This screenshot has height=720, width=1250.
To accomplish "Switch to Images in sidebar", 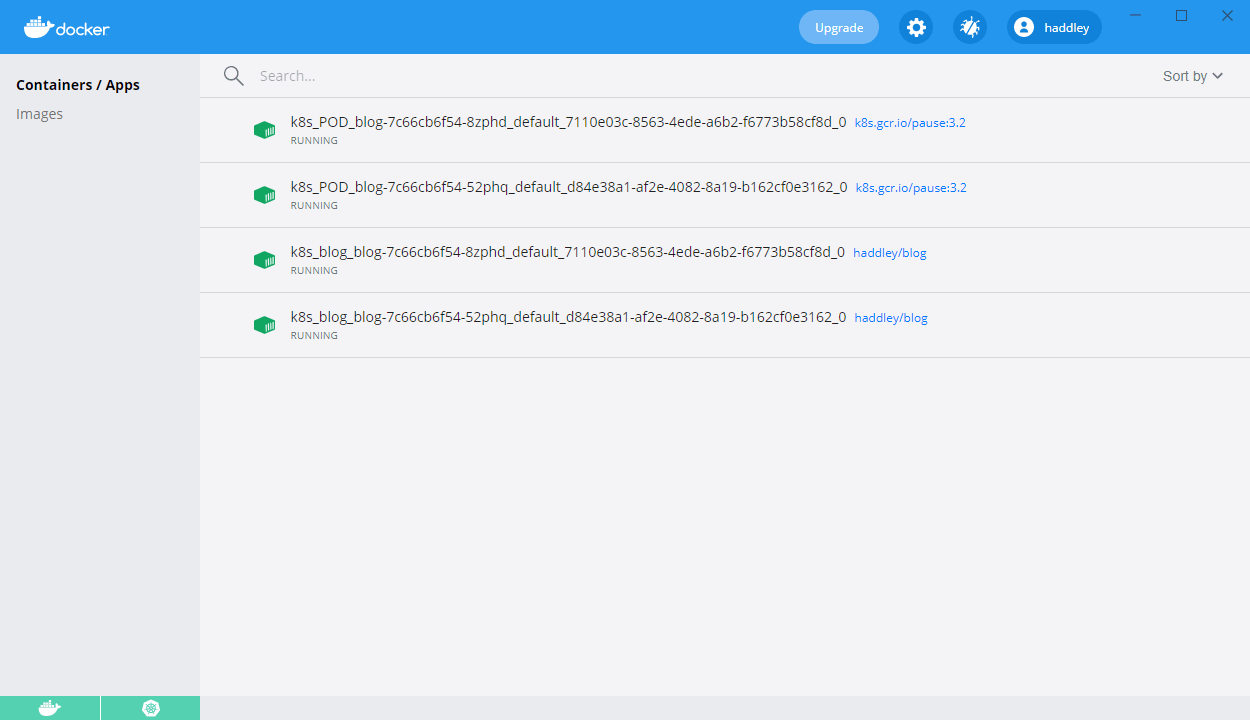I will [40, 114].
